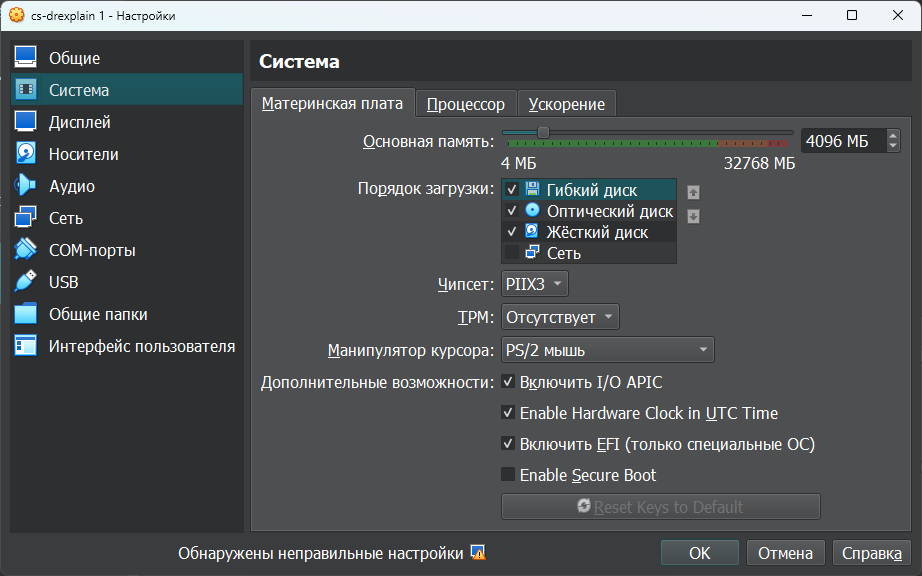Open the COM-порты icon in sidebar
Screen dimensions: 922x576
(26, 250)
